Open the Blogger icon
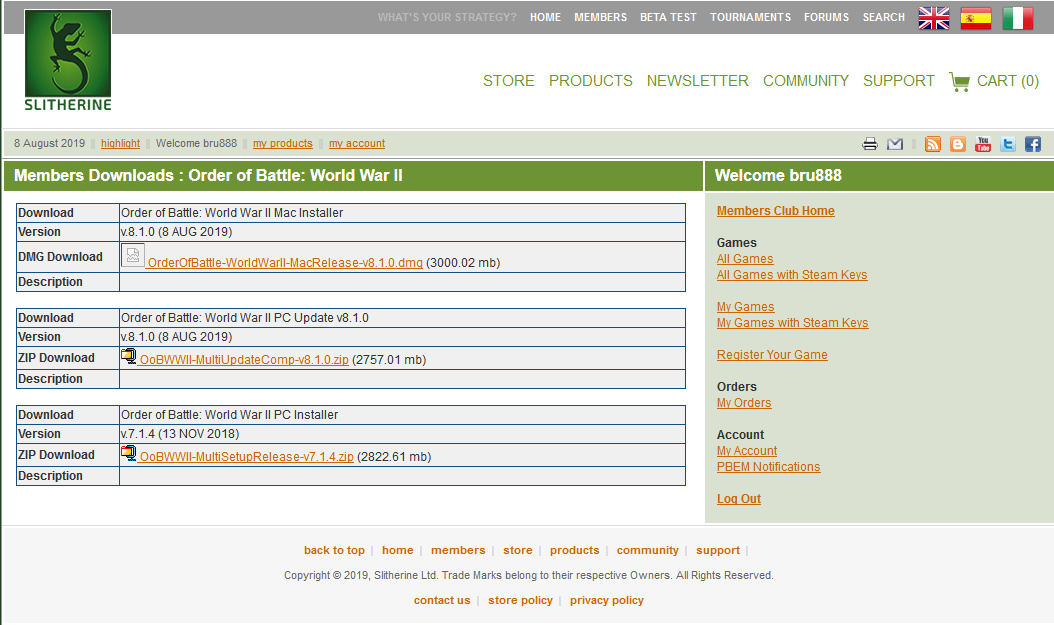 coord(958,144)
